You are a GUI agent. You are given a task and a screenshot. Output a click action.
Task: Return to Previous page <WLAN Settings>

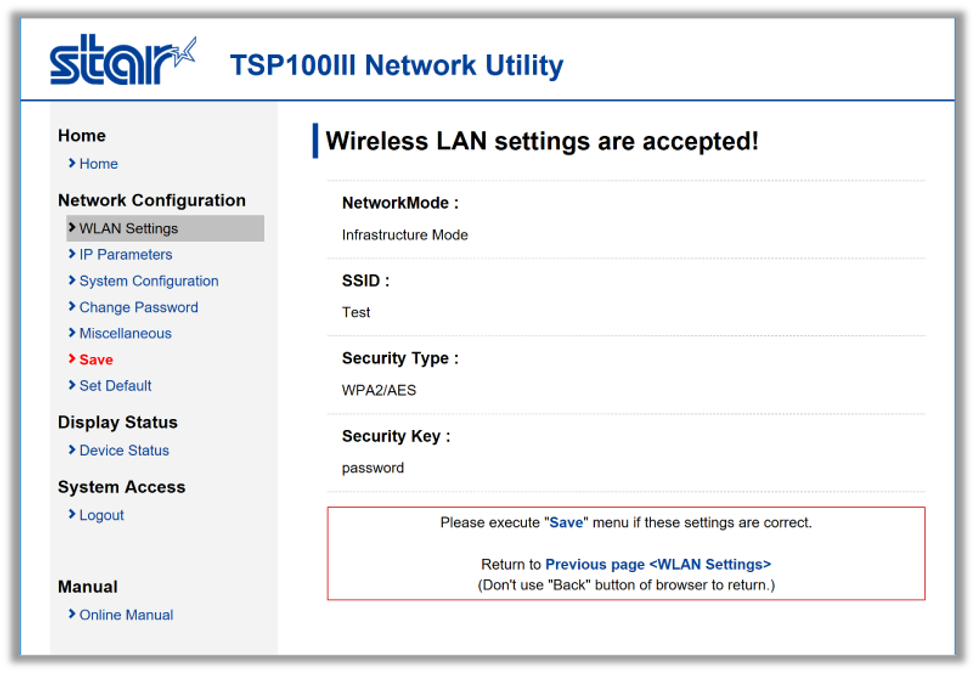point(657,565)
